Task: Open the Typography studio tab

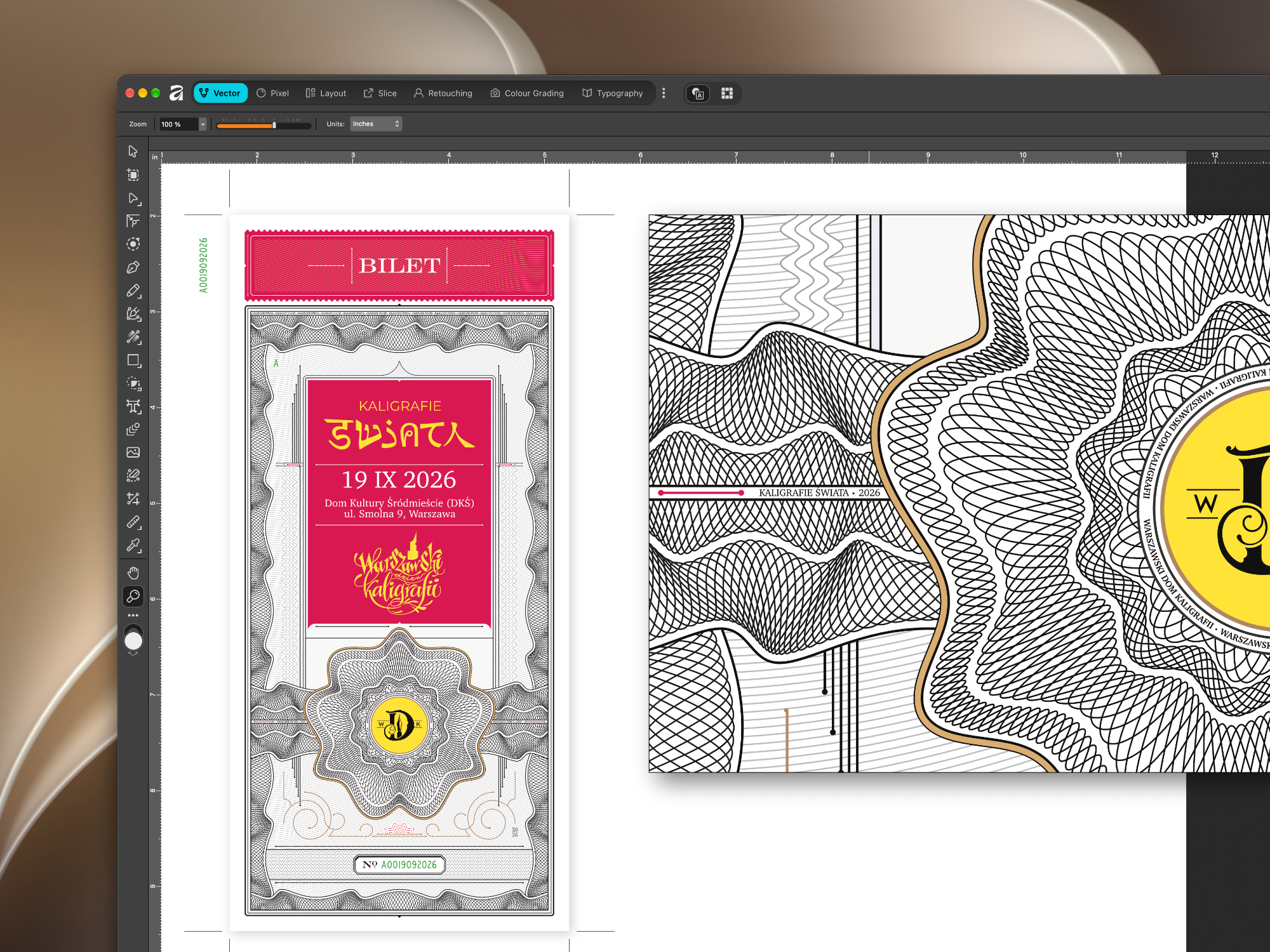Action: [613, 93]
